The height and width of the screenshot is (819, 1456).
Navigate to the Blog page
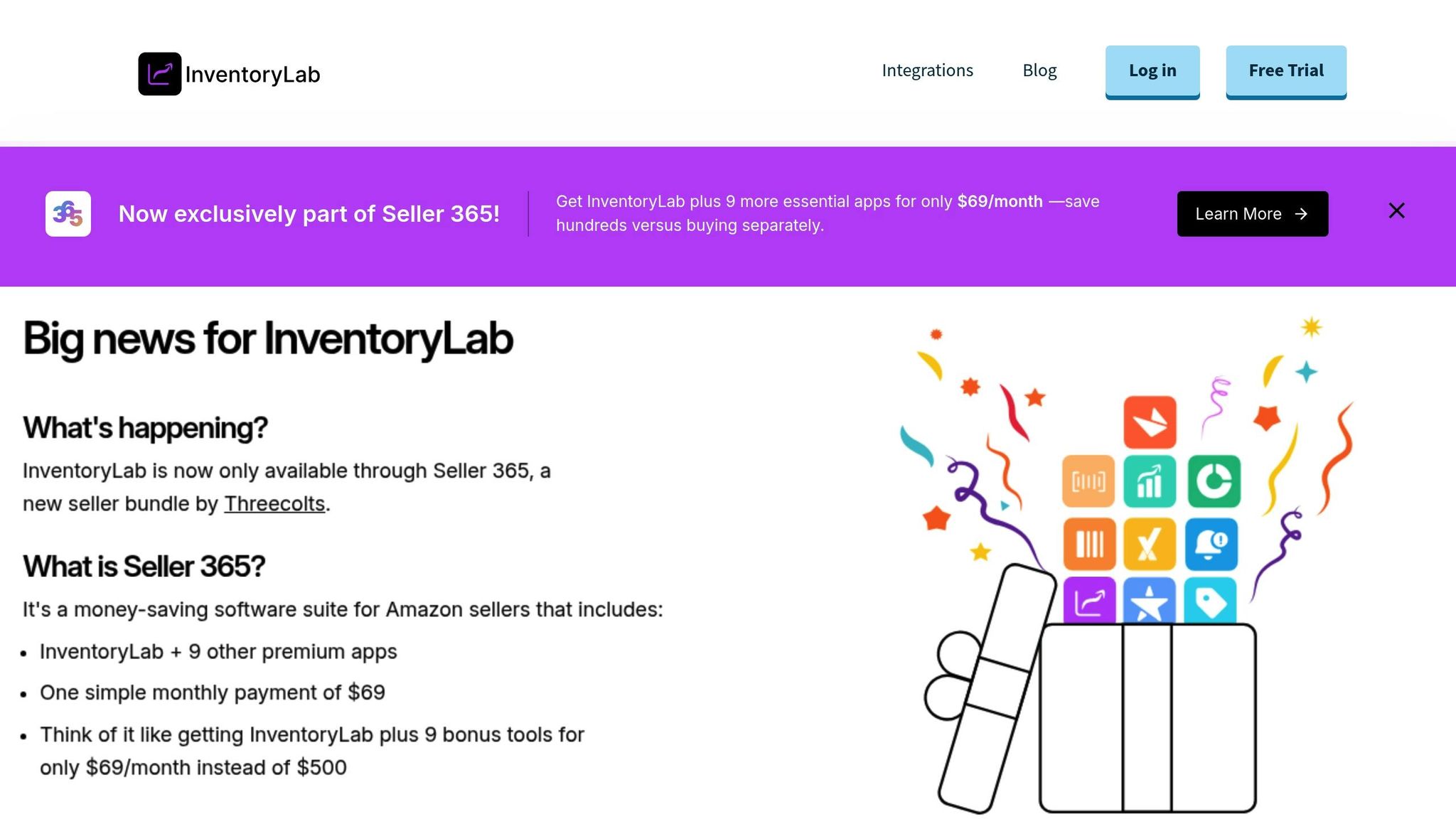coord(1039,70)
